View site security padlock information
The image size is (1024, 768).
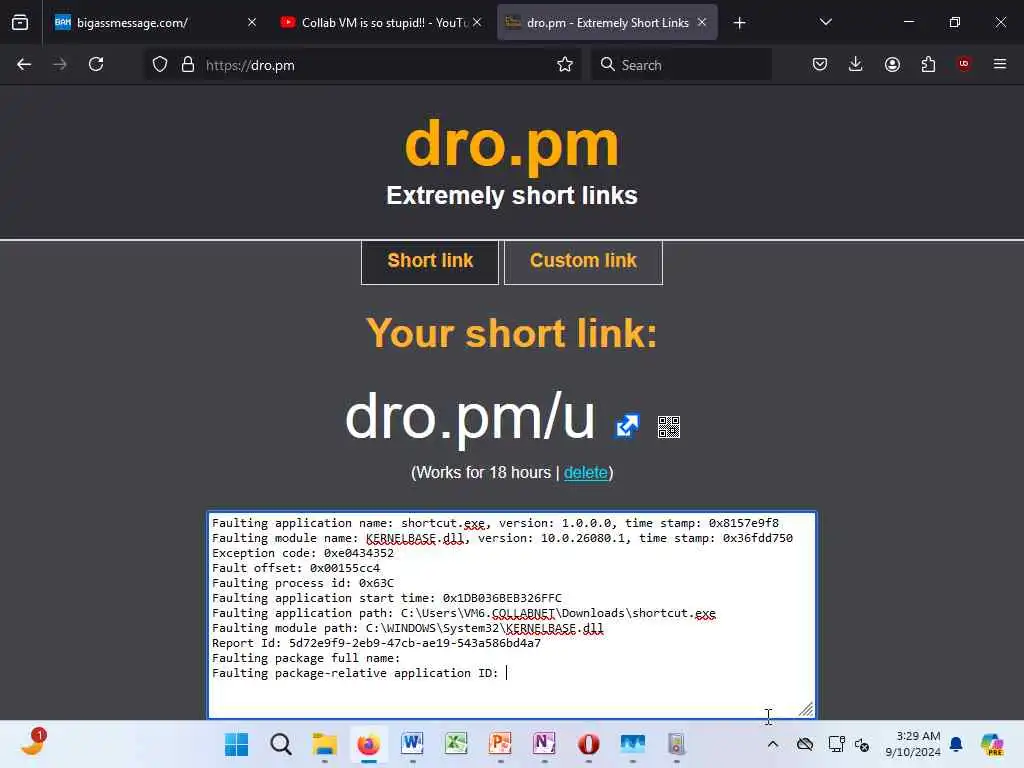(188, 64)
